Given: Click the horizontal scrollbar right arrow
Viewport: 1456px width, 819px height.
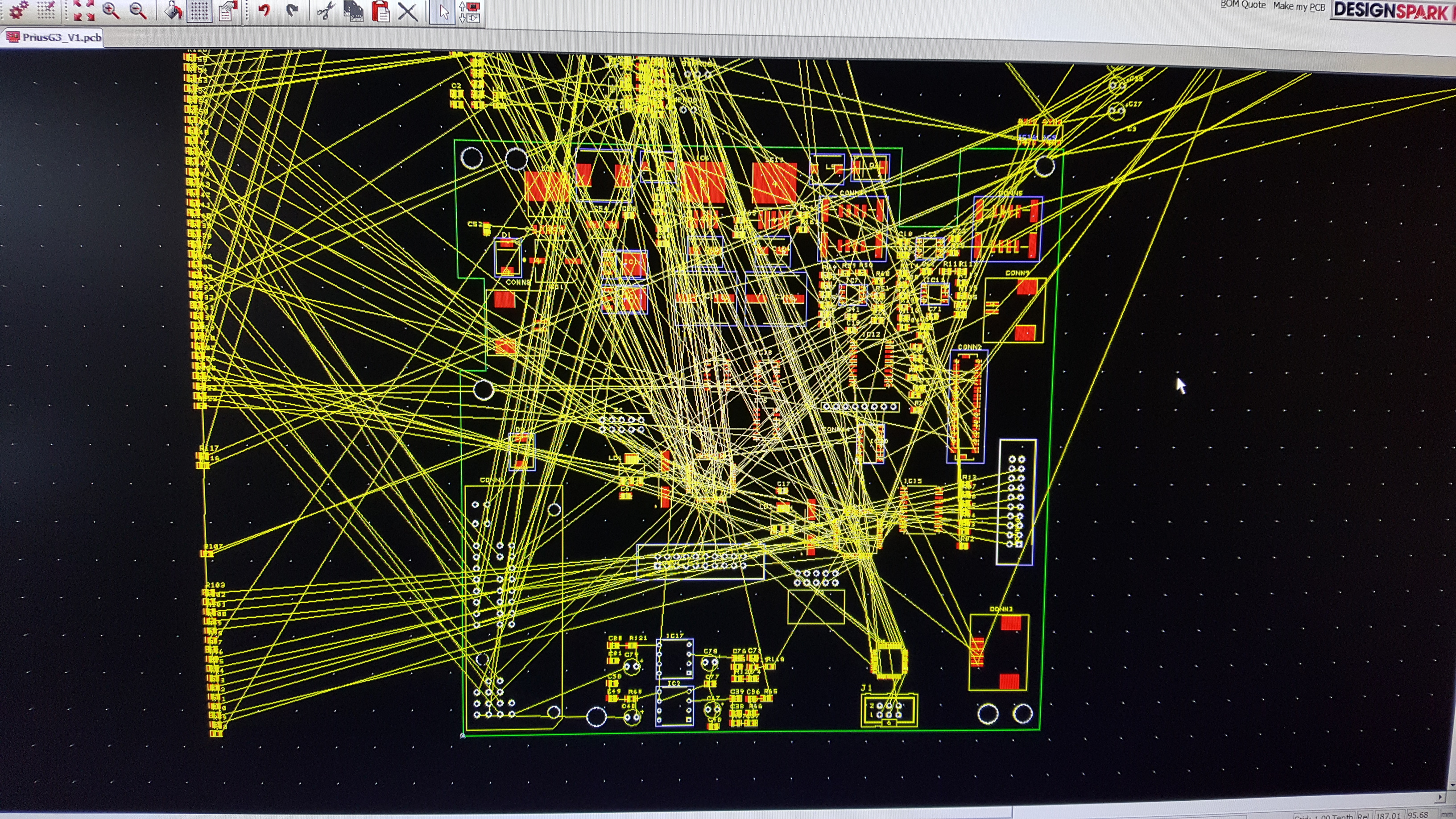Looking at the screenshot, I should click(1440, 797).
